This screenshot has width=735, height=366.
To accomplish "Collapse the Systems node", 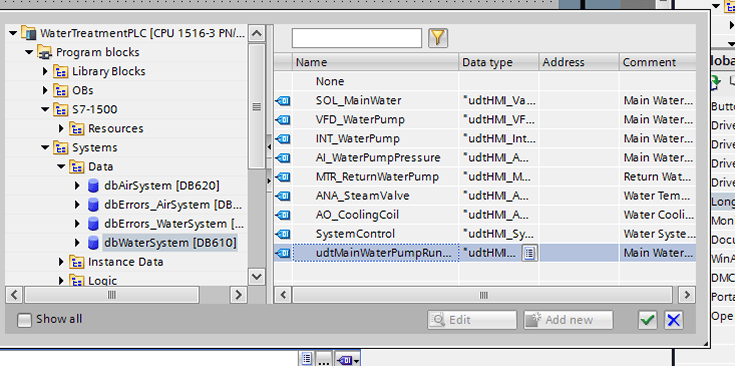I will click(45, 148).
